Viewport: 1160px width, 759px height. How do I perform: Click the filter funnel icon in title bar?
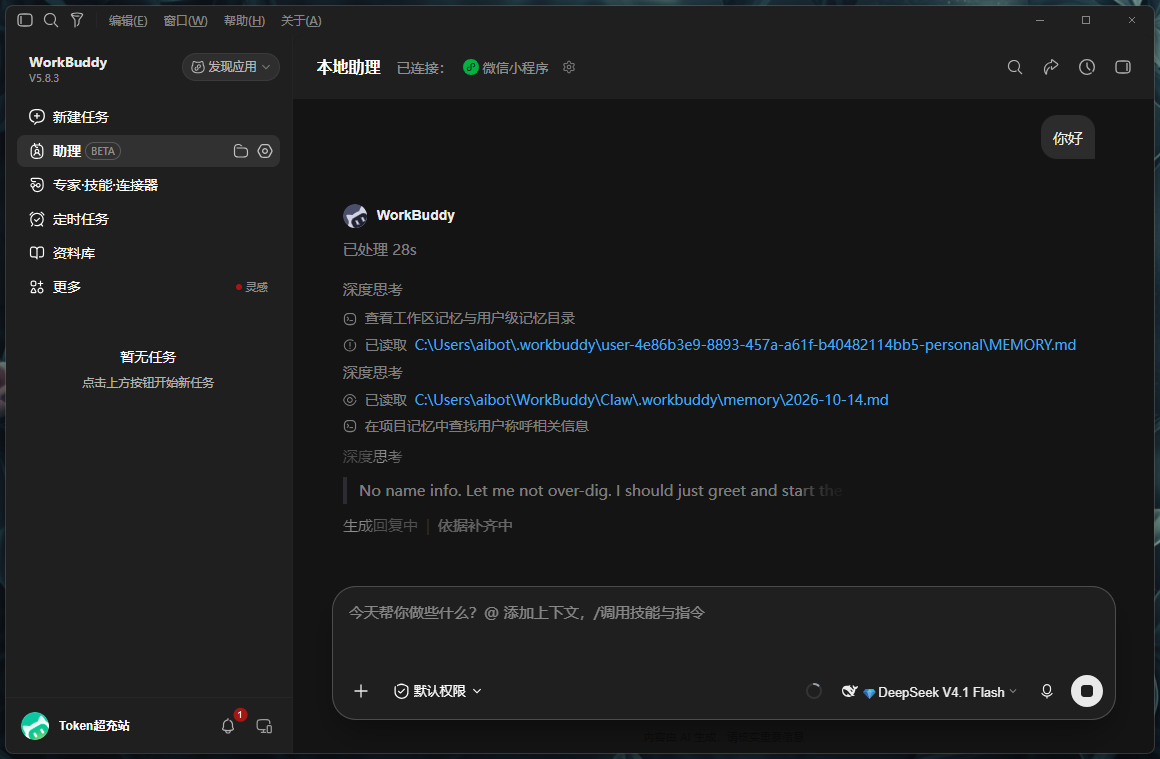click(x=77, y=20)
